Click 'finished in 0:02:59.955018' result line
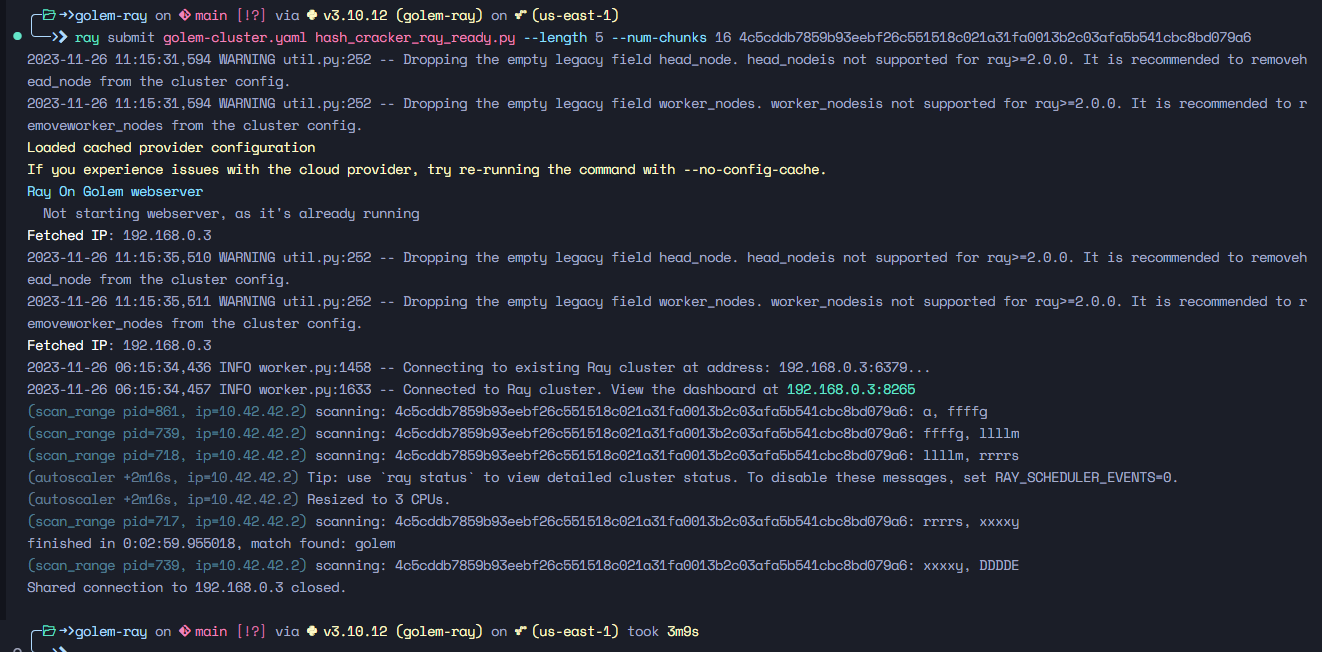The image size is (1322, 652). [131, 544]
